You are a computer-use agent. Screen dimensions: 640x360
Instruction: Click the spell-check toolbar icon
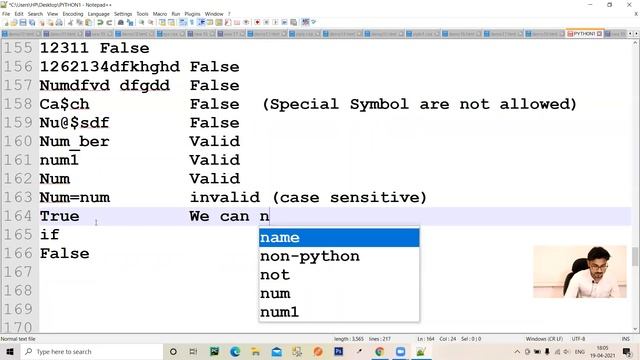[x=305, y=22]
